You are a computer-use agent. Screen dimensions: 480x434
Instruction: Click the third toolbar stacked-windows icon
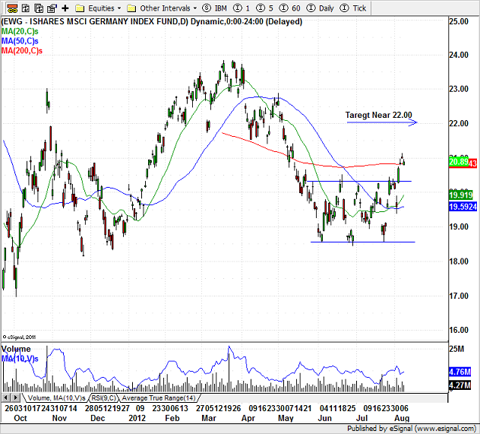[39, 8]
